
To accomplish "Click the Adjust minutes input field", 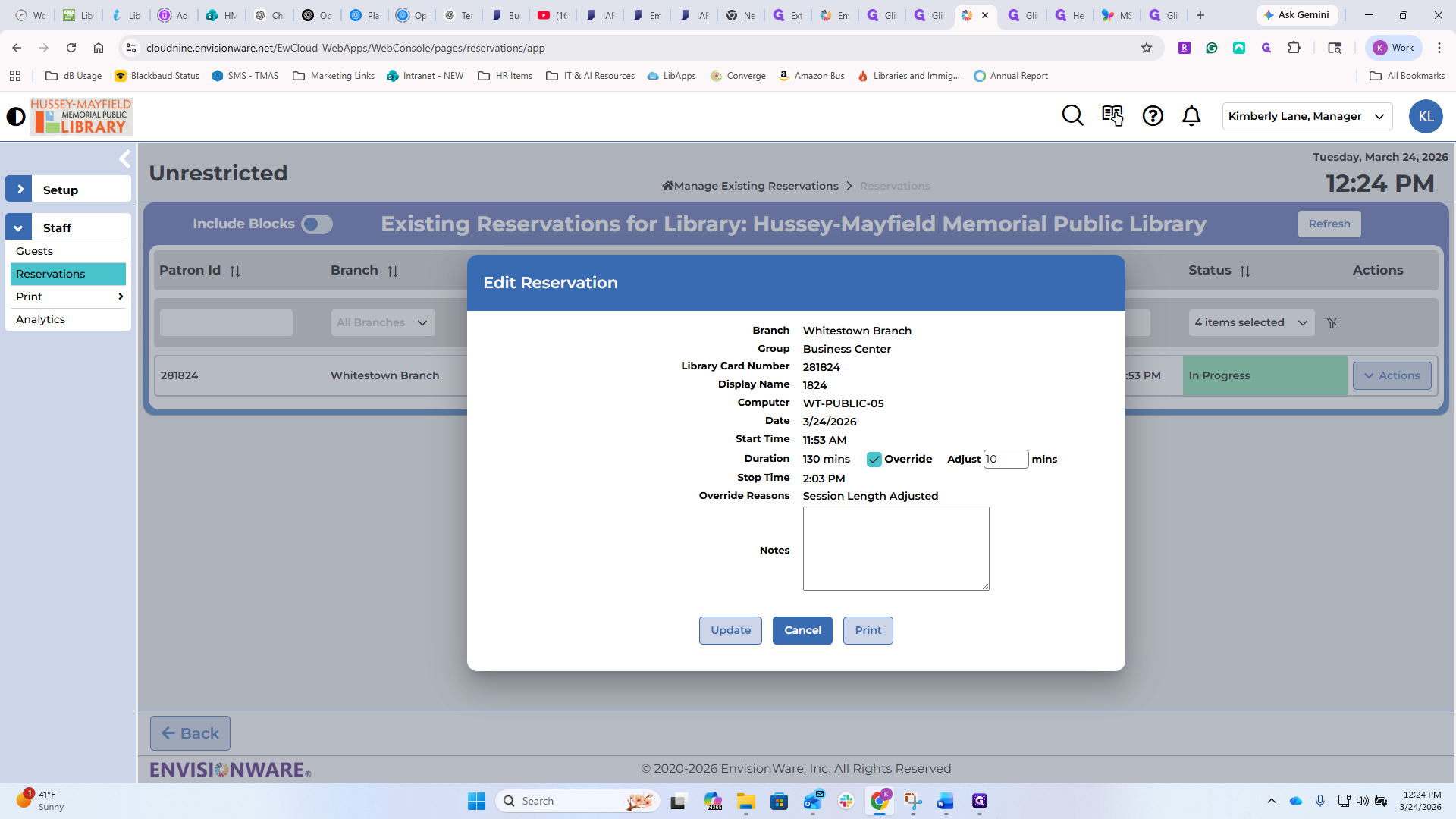I will click(1006, 460).
